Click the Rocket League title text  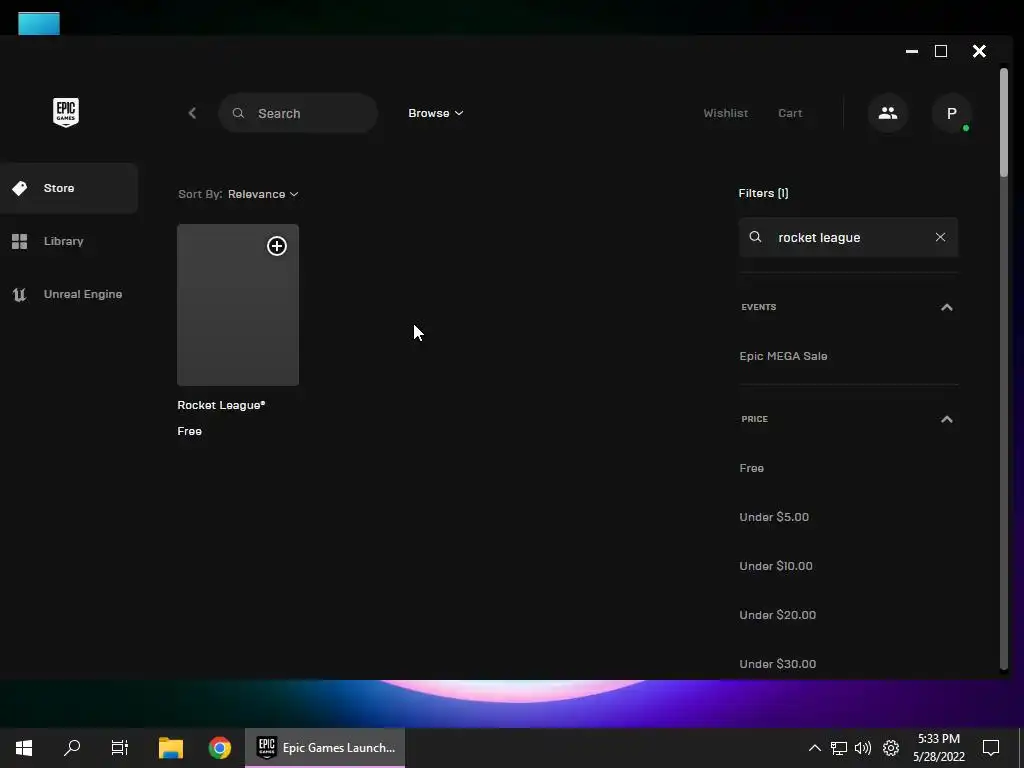[x=221, y=405]
